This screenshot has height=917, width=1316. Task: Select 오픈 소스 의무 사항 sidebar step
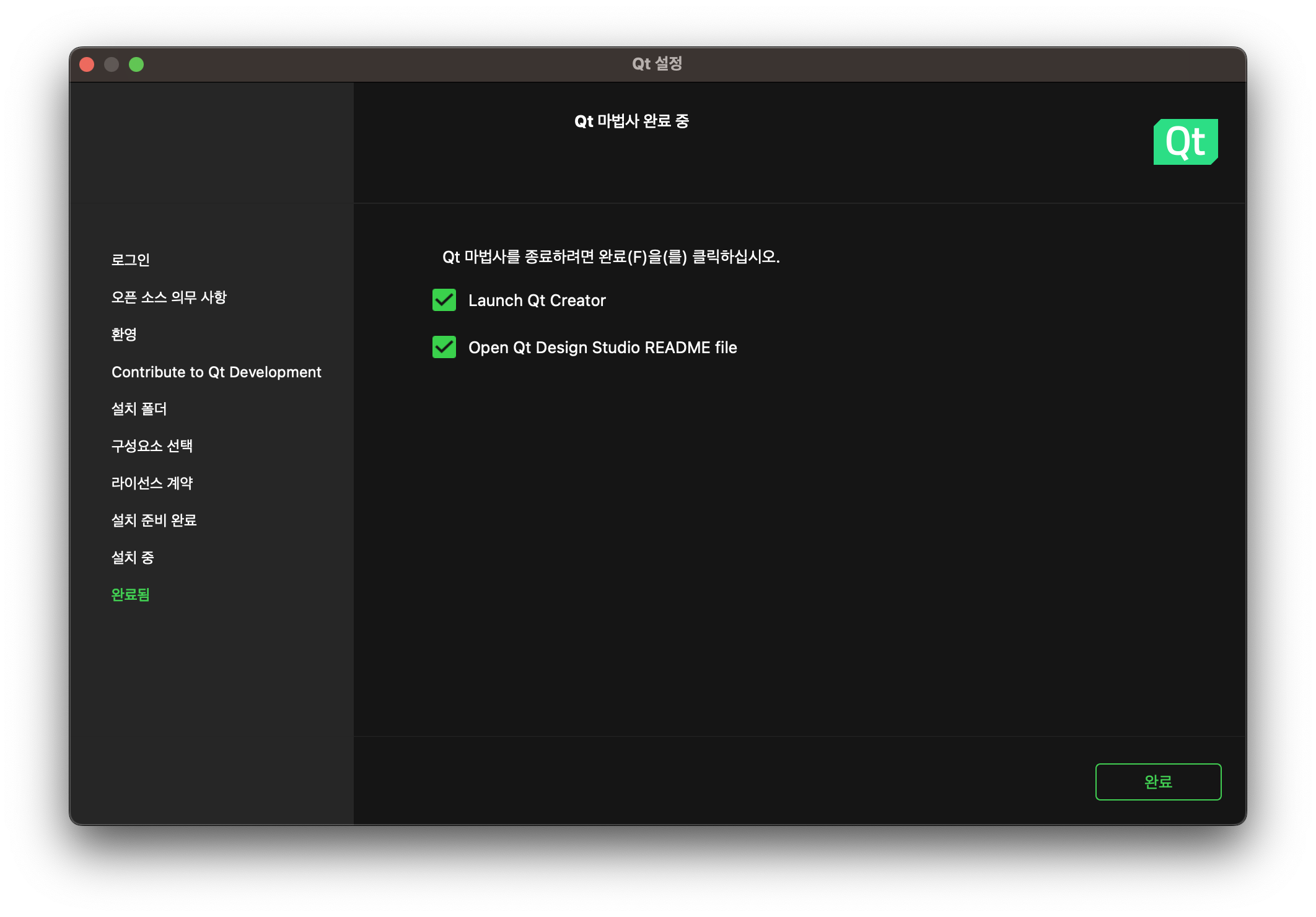coord(169,297)
